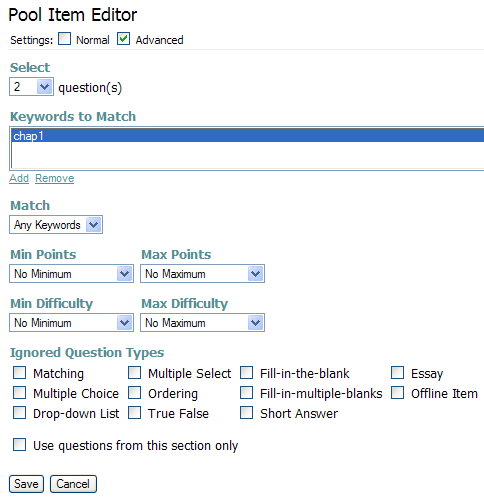Check the True False checkbox
This screenshot has height=501, width=484.
(x=134, y=413)
